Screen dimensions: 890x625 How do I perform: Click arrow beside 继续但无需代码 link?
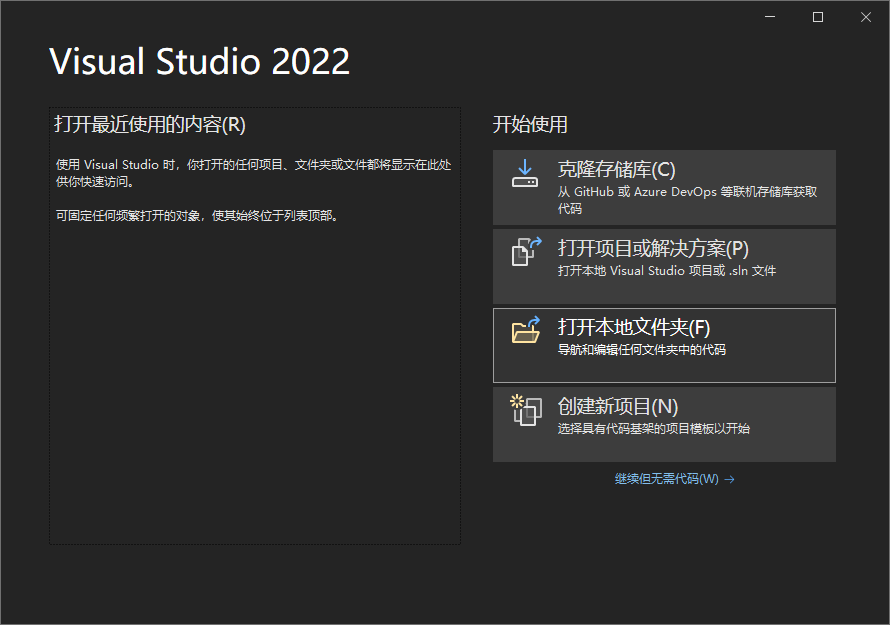[x=730, y=480]
